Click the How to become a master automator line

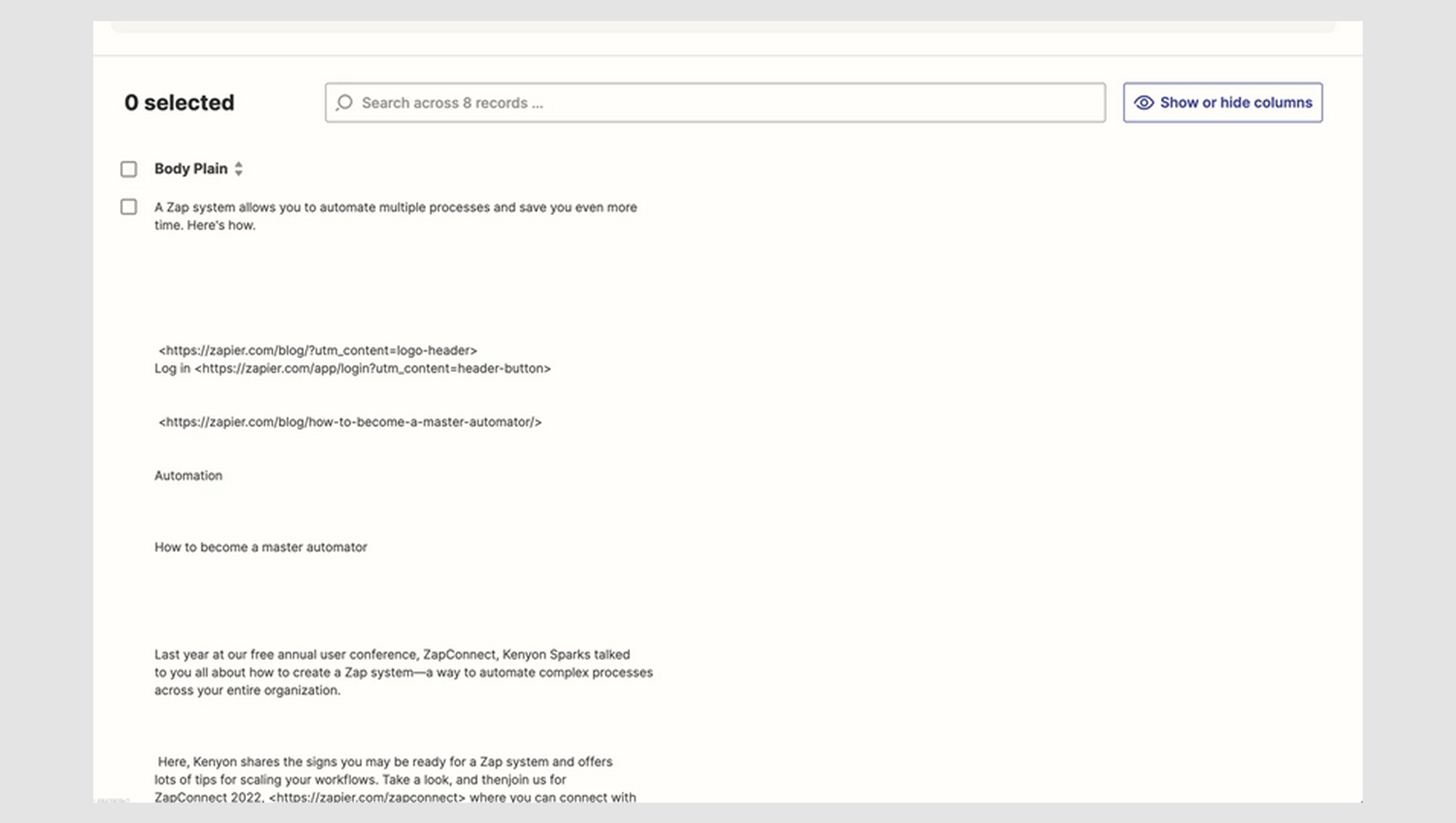[x=261, y=547]
